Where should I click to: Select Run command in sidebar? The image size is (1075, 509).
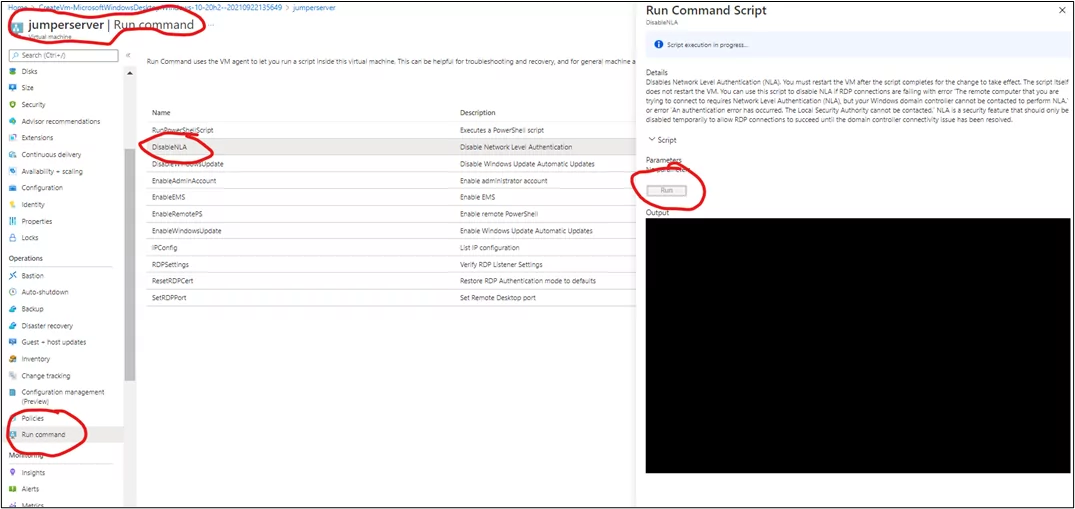43,435
